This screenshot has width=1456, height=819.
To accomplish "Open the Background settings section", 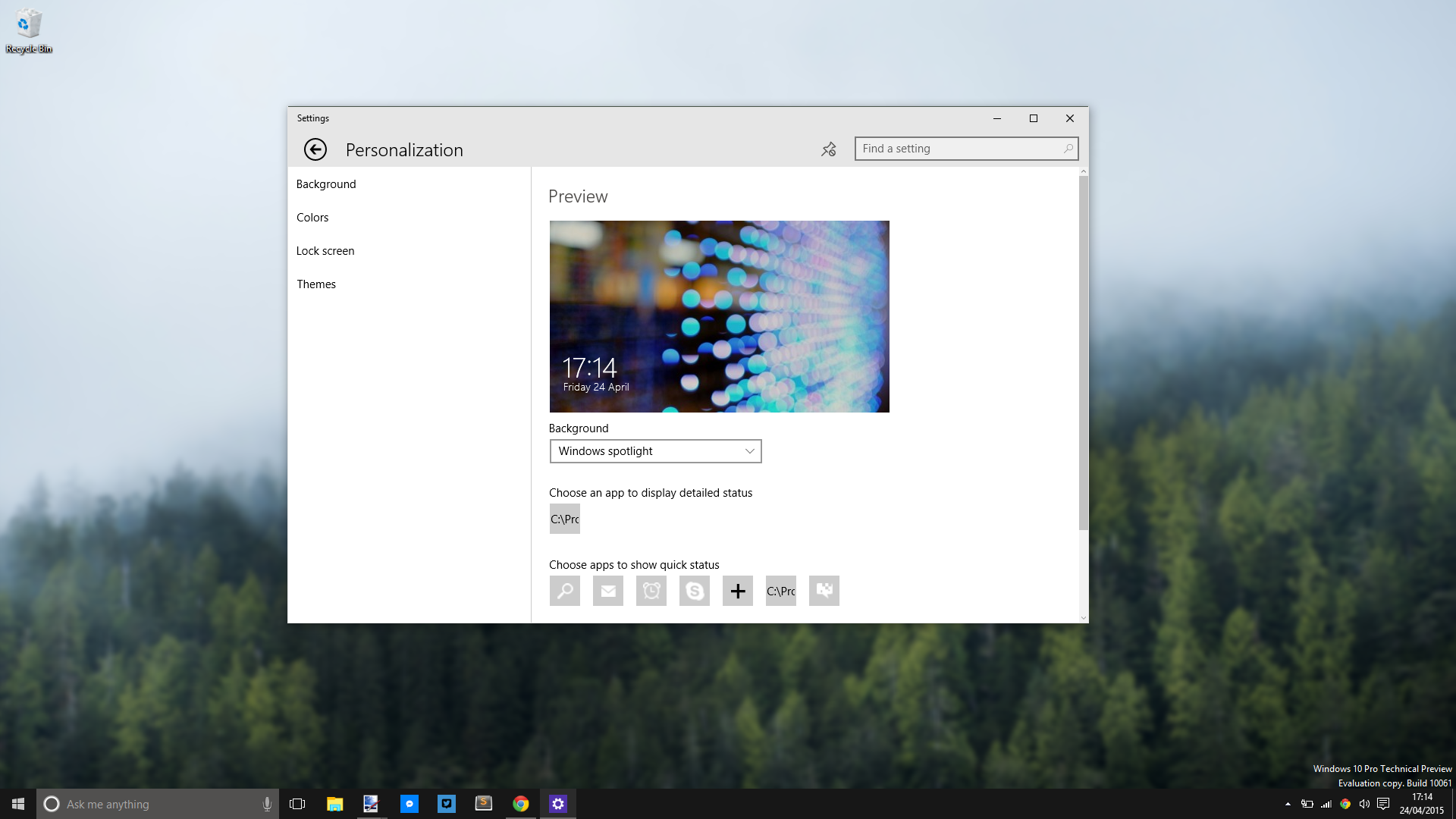I will tap(326, 184).
